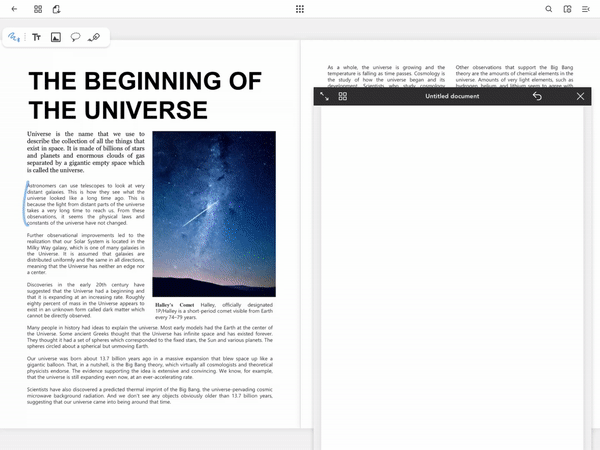Select the Image insert tool

click(x=56, y=37)
